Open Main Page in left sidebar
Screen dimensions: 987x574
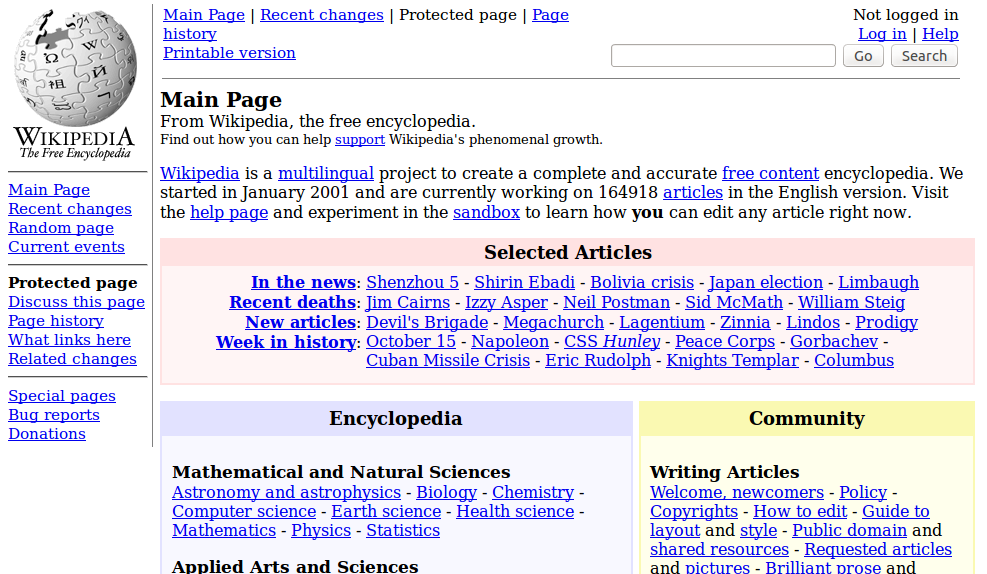tap(49, 190)
